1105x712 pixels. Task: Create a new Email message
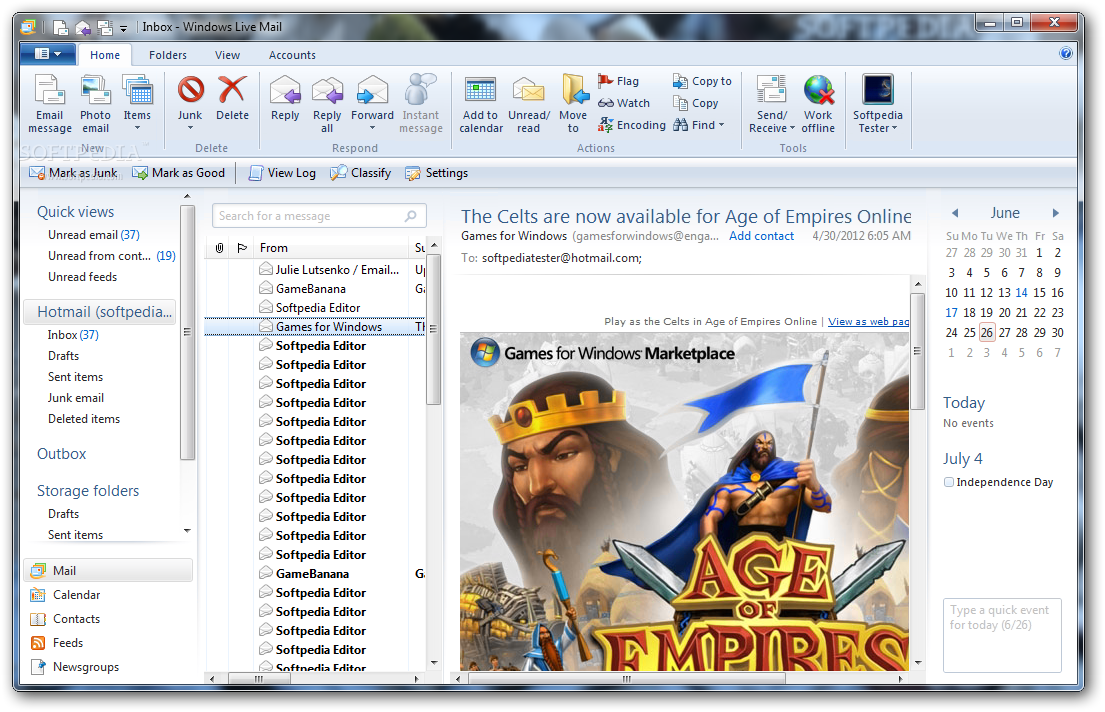(x=49, y=103)
